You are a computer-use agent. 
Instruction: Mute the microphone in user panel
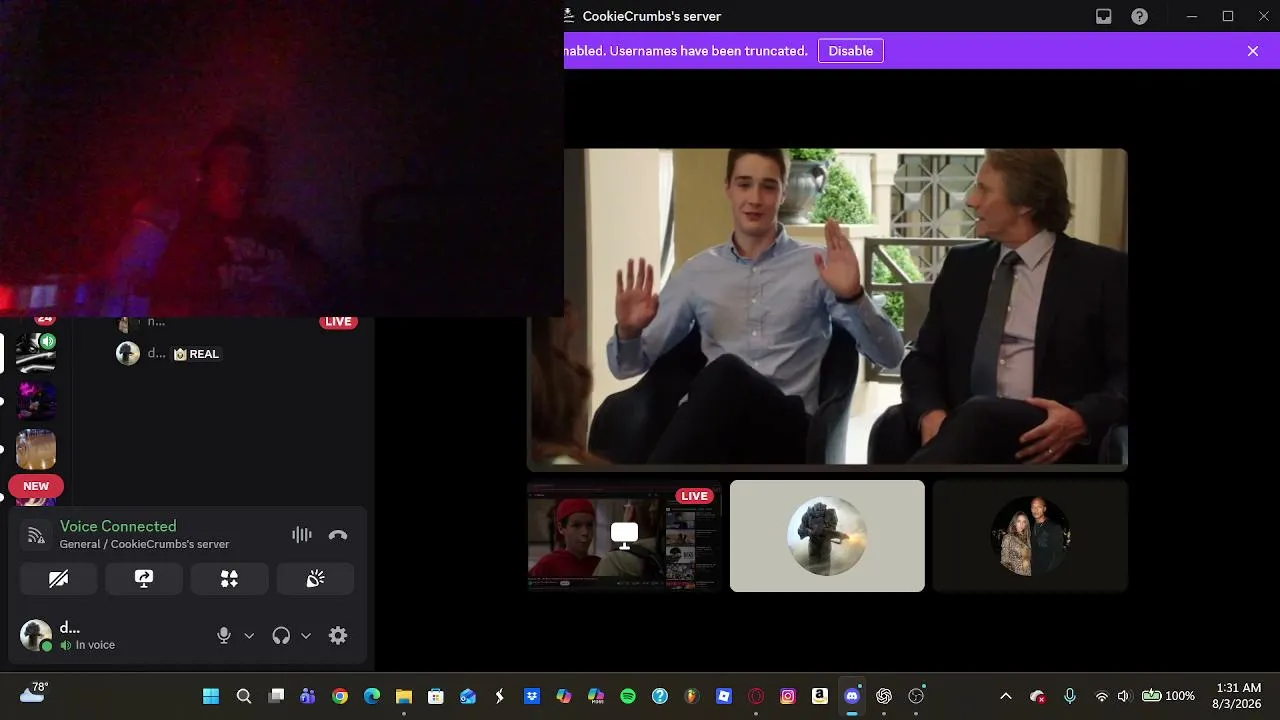(x=224, y=636)
